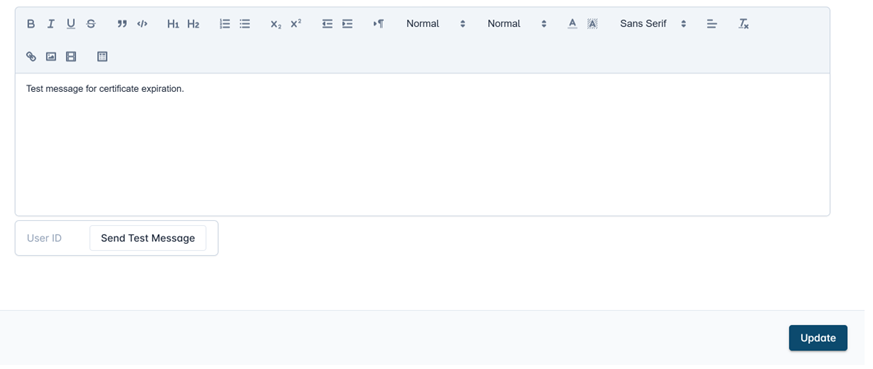Open the first Normal size dropdown

click(x=435, y=24)
